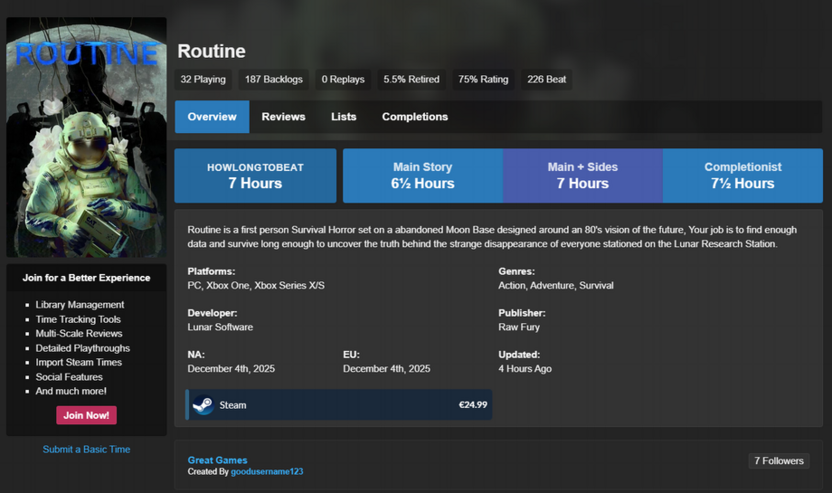The image size is (832, 493).
Task: Click the 'Updated:' label
Action: [519, 354]
